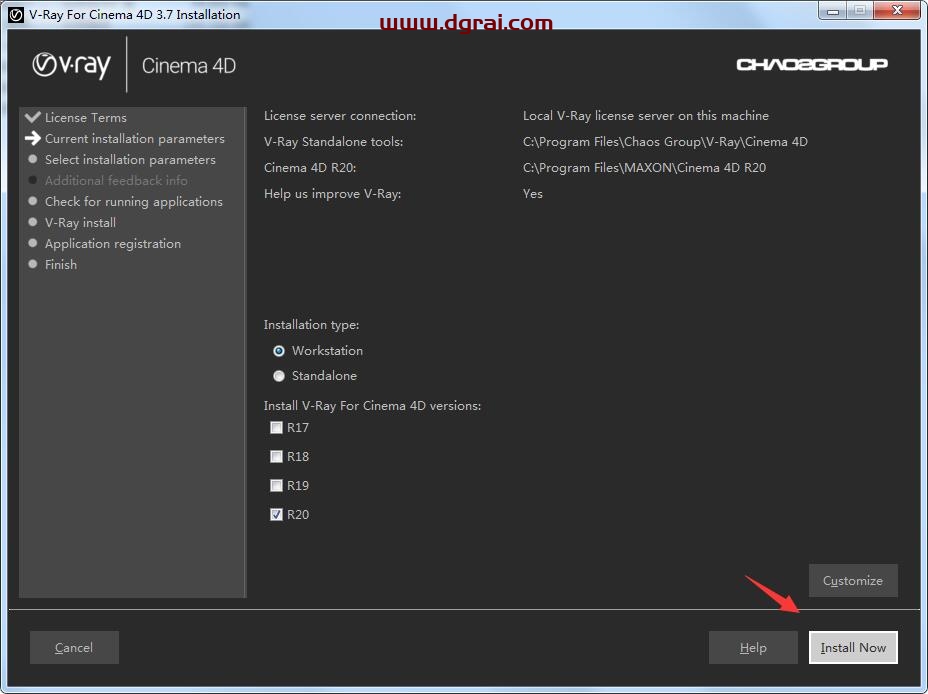Screen dimensions: 928x694
Task: Enable the R18 version checkbox
Action: [277, 457]
